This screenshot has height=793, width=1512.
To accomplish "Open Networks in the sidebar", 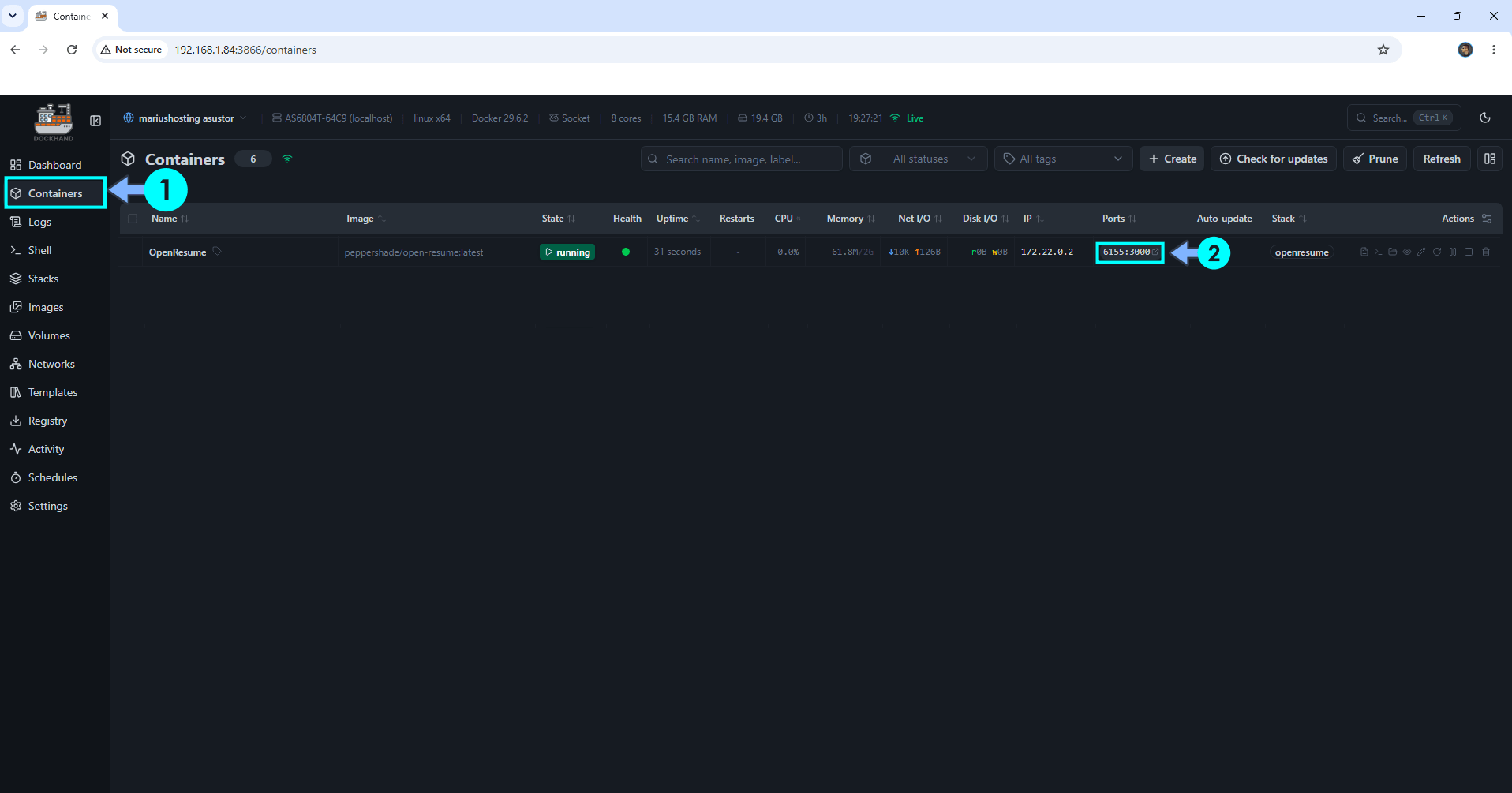I will point(54,364).
